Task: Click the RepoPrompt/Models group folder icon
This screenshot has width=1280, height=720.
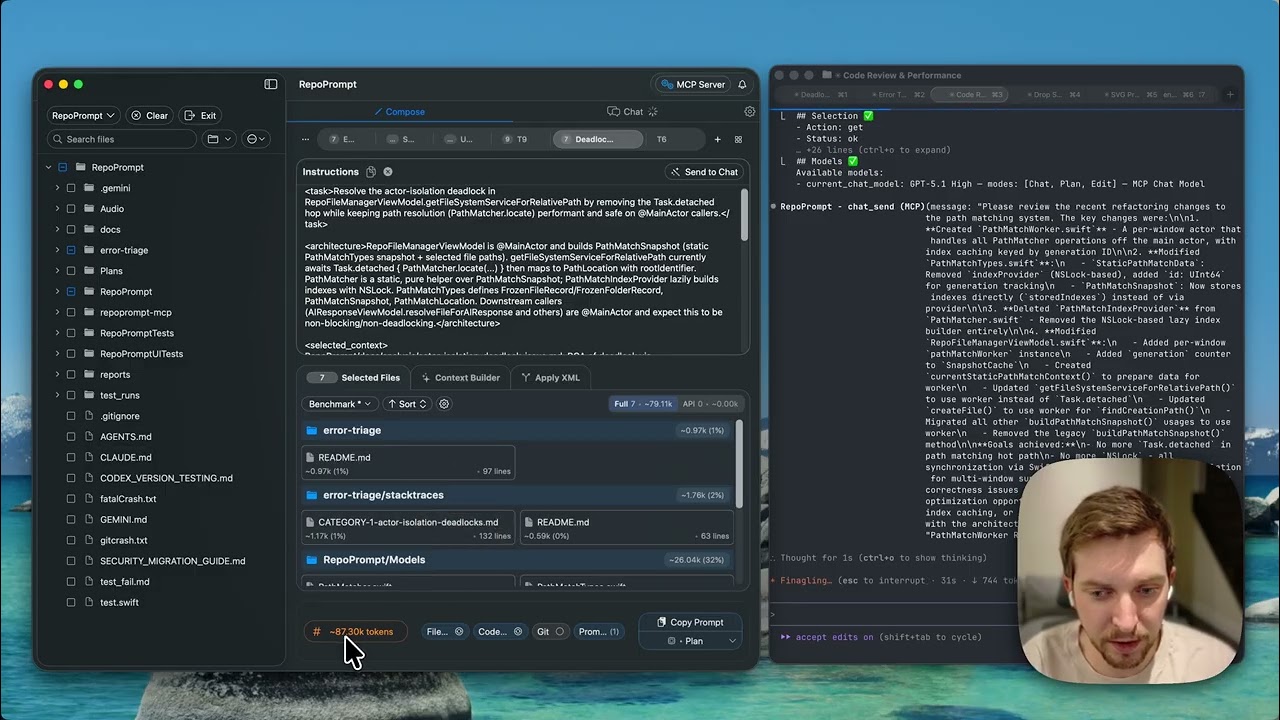Action: 312,560
